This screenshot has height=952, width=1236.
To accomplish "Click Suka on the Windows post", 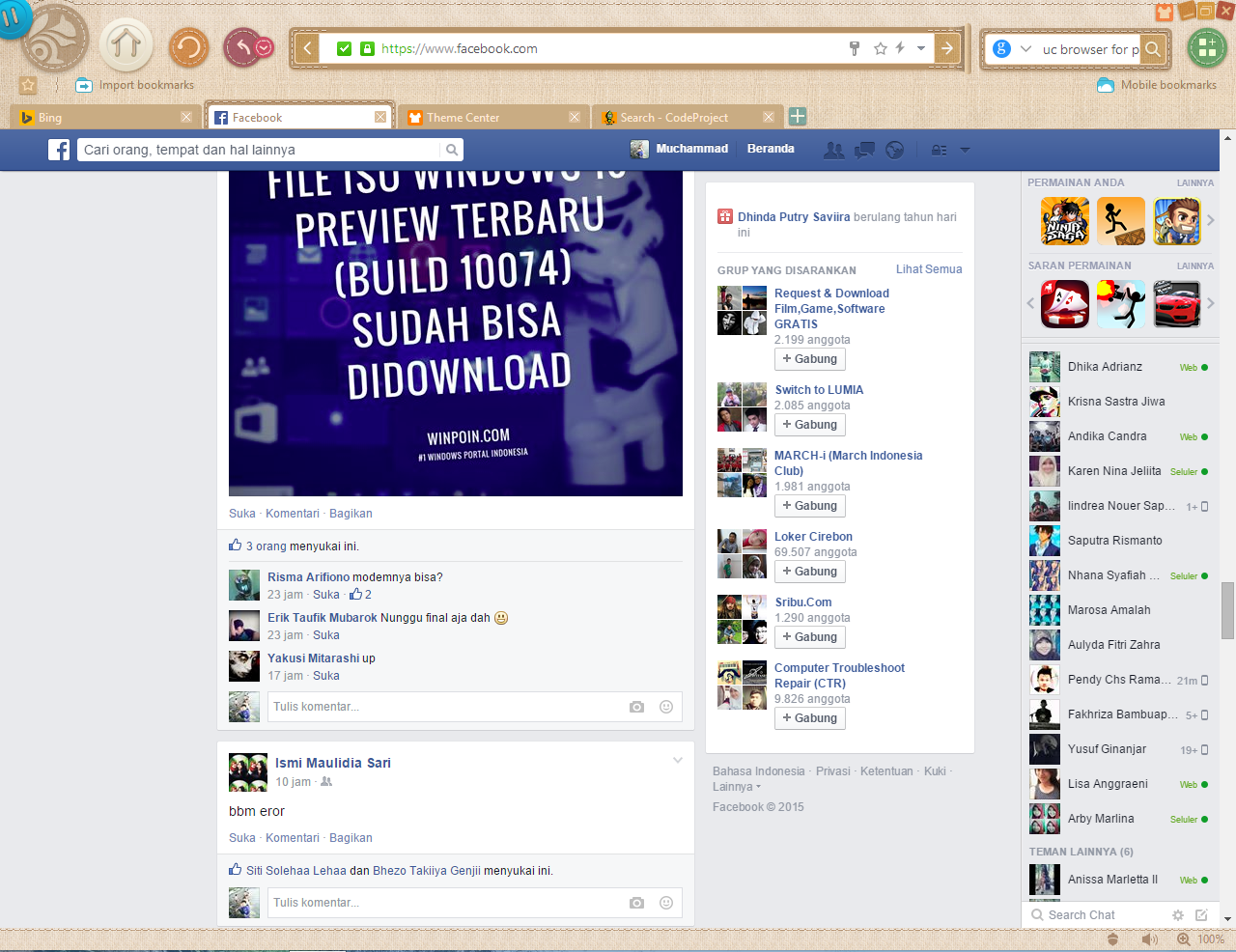I will pyautogui.click(x=242, y=514).
